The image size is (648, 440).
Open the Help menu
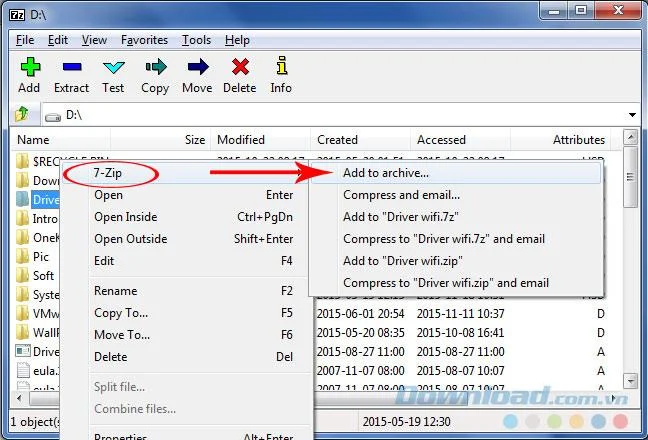click(x=237, y=40)
